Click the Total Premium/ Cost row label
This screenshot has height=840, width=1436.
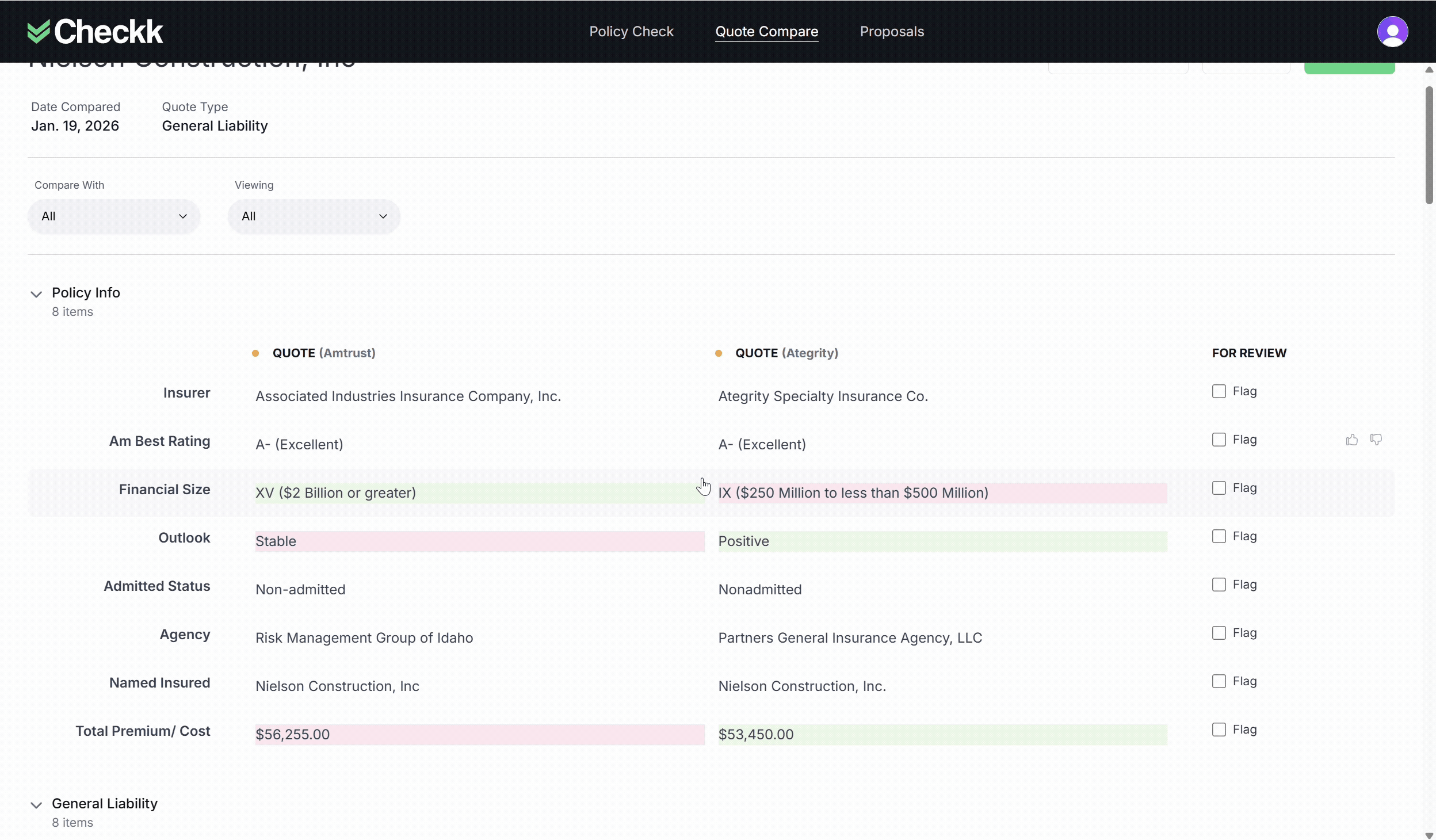(143, 731)
